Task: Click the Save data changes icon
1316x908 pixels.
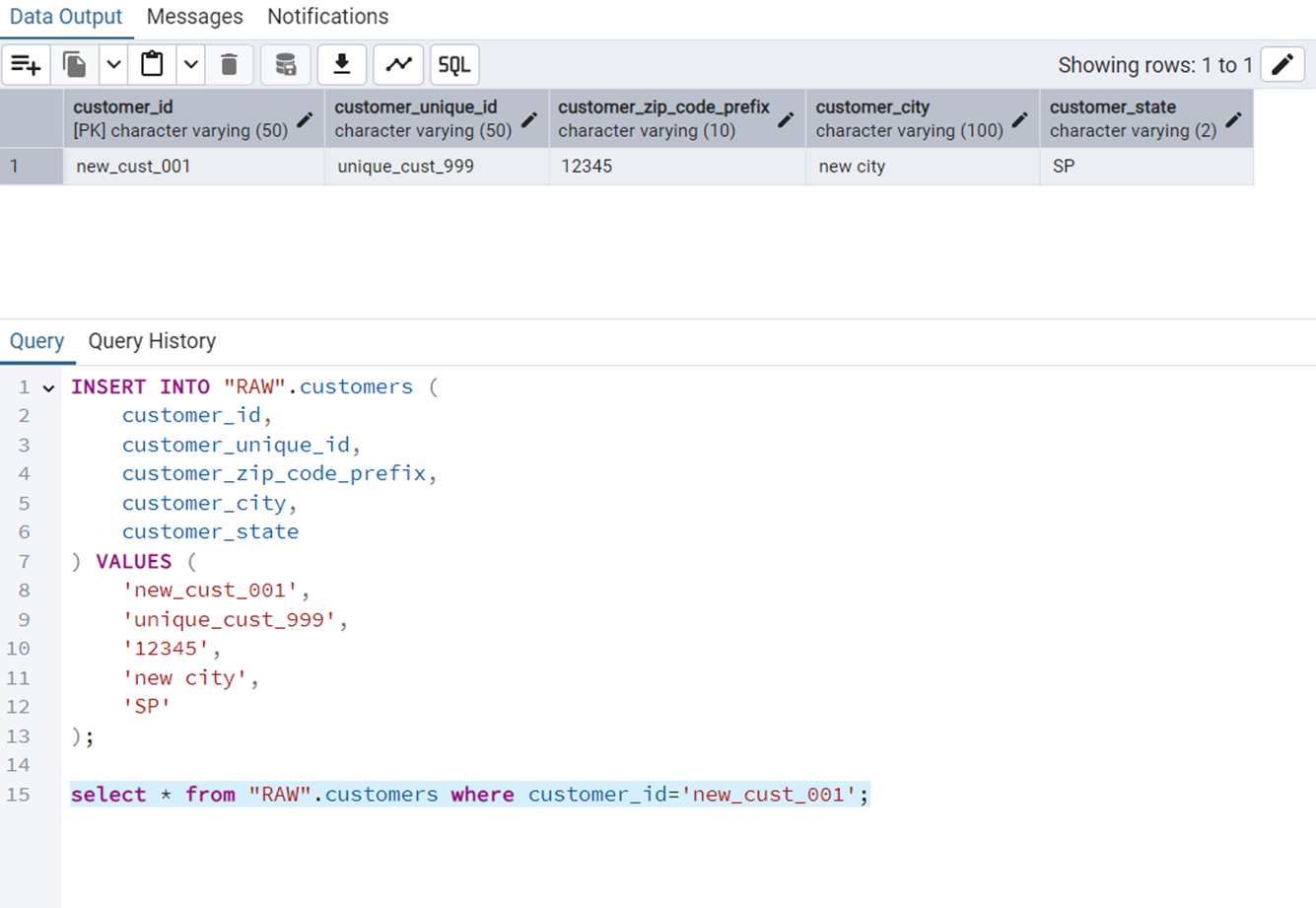Action: 285,65
